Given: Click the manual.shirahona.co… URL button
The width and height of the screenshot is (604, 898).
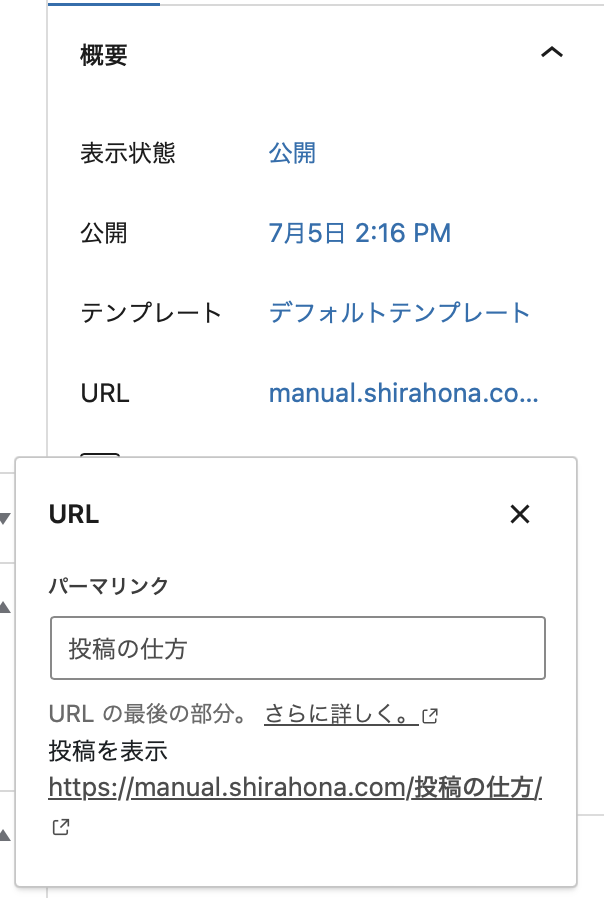Looking at the screenshot, I should point(403,393).
